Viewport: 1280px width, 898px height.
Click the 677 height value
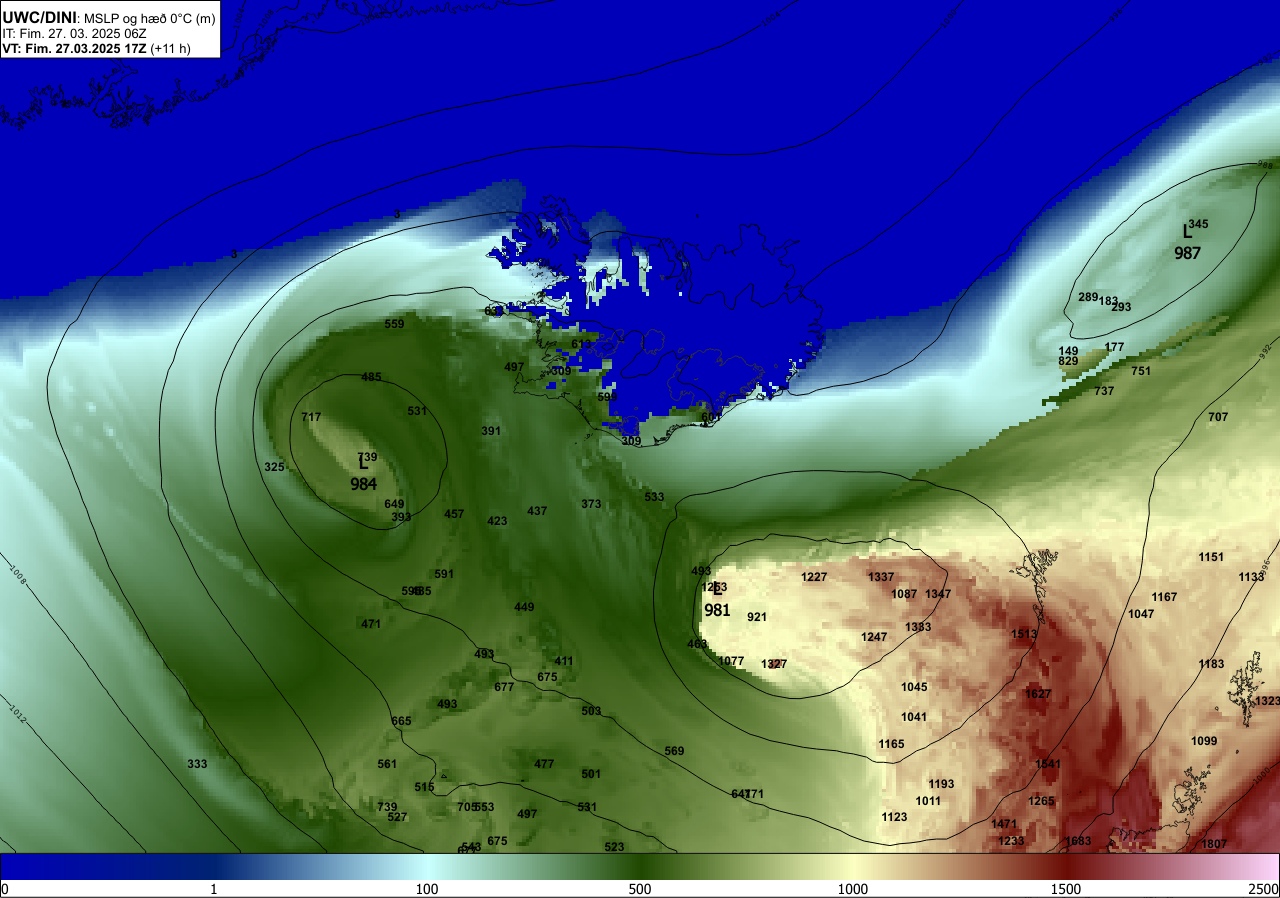(x=504, y=687)
